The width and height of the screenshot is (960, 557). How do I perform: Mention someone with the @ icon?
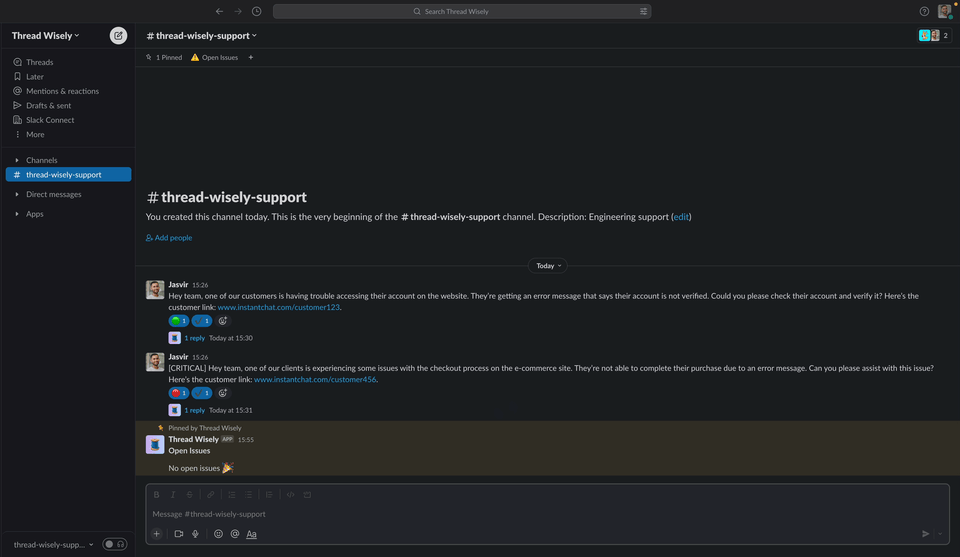(234, 534)
